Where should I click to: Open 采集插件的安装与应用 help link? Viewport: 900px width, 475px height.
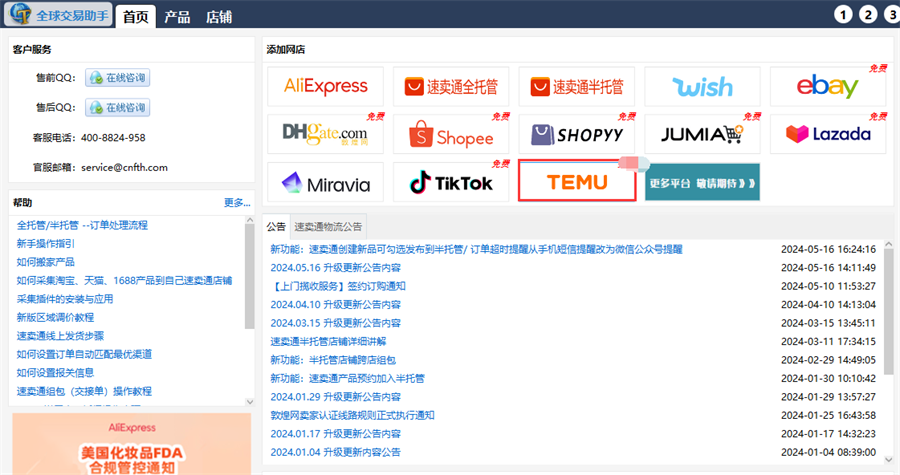click(x=65, y=299)
